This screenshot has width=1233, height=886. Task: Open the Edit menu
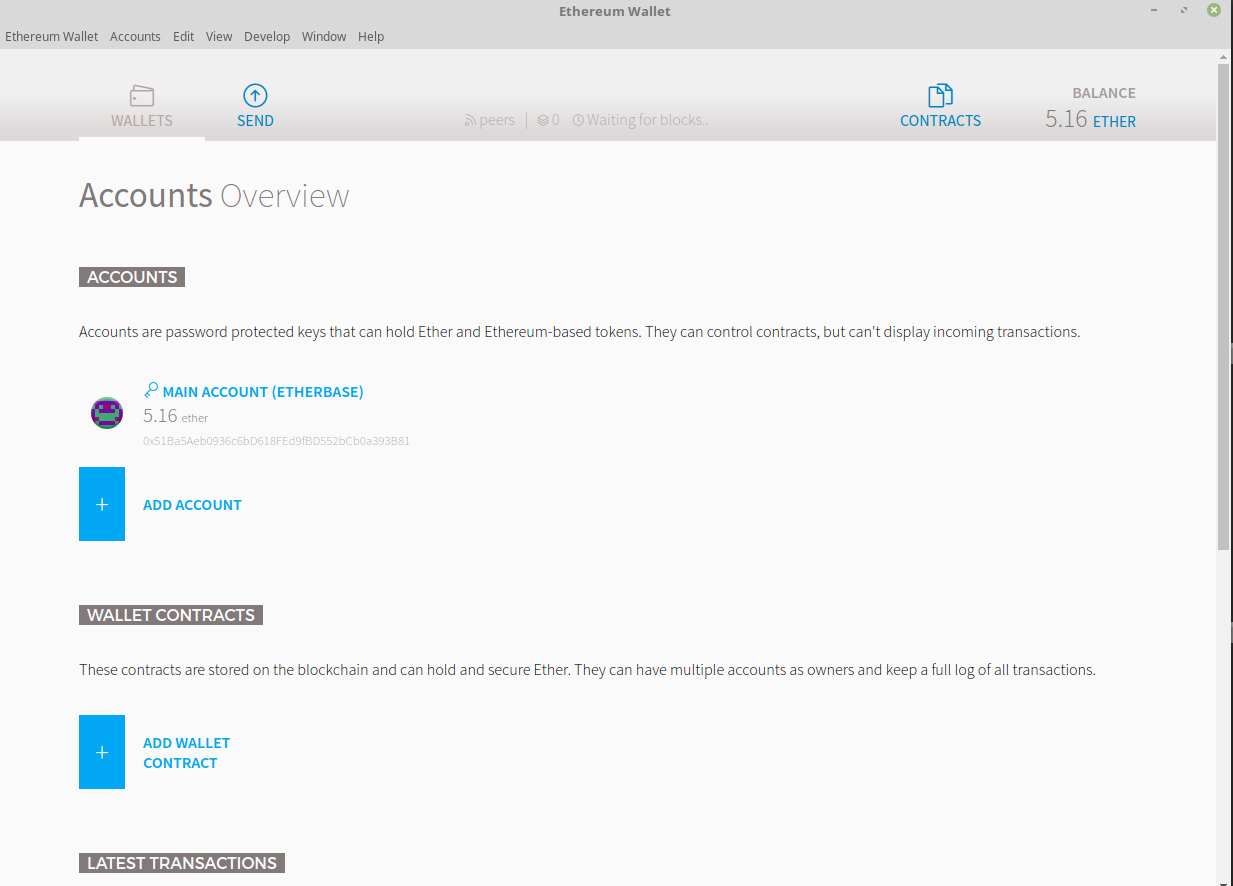[x=183, y=36]
